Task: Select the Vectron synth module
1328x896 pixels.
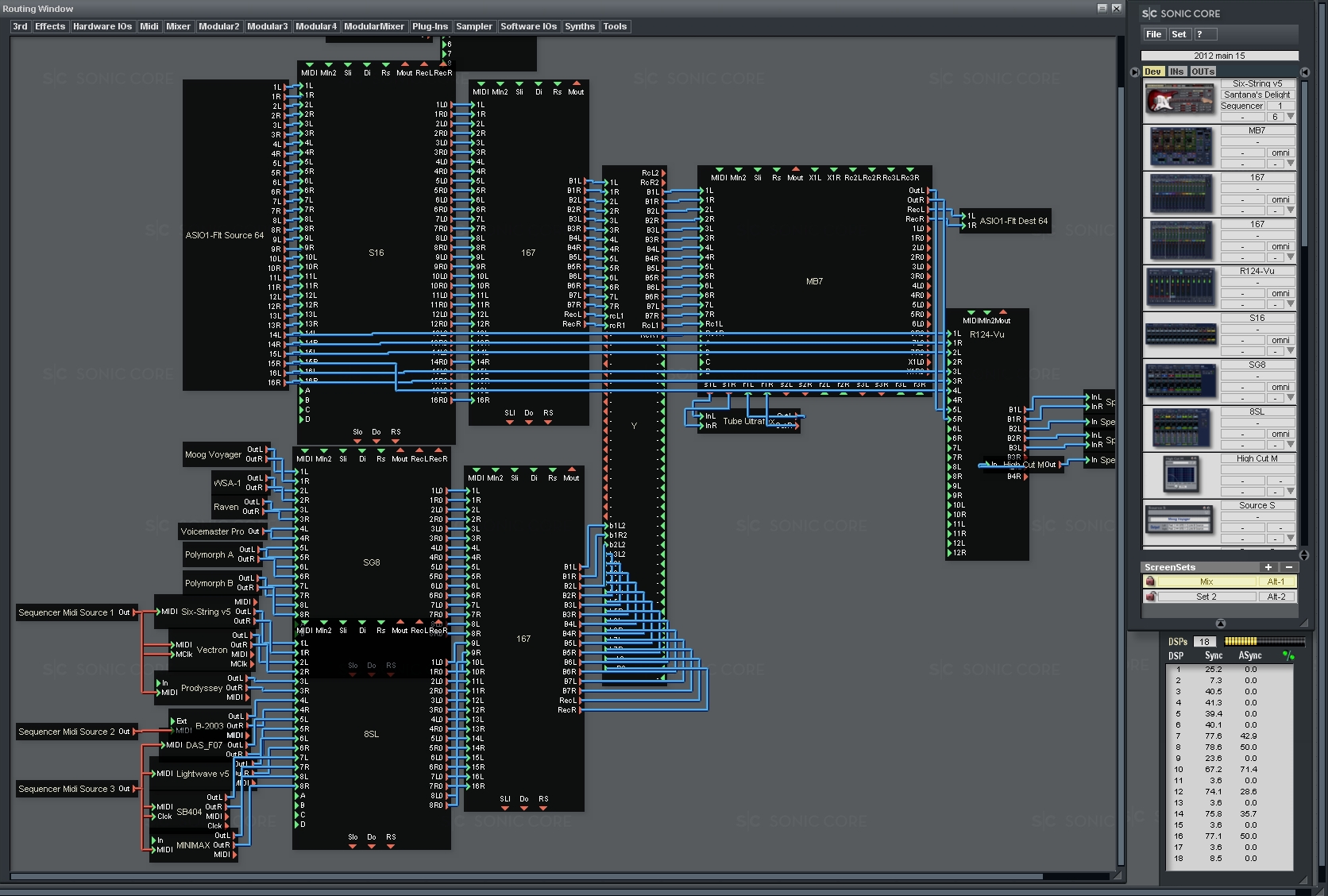Action: 211,650
